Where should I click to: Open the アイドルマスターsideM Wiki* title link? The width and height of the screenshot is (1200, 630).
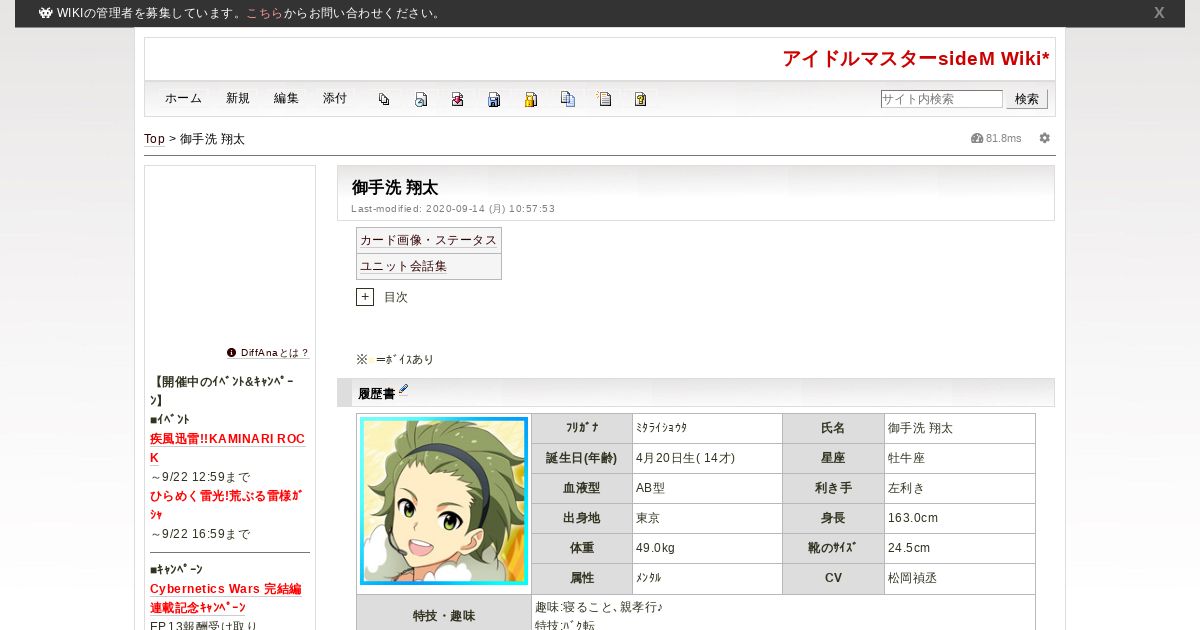point(916,59)
